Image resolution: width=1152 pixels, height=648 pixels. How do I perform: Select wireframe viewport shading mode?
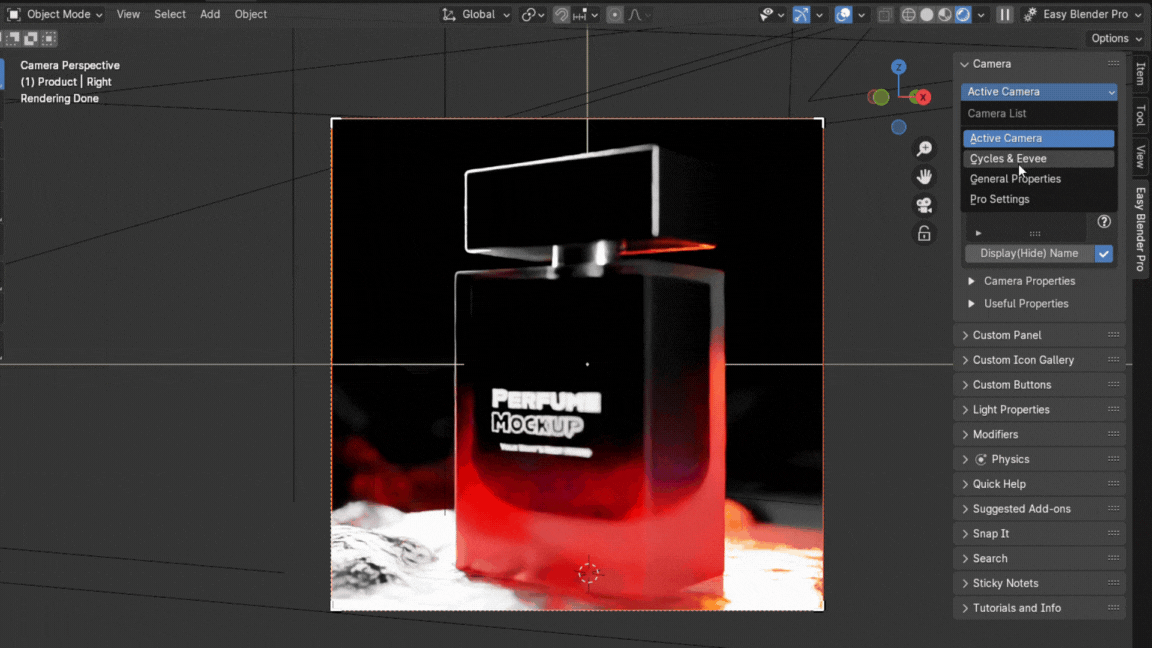pyautogui.click(x=908, y=15)
